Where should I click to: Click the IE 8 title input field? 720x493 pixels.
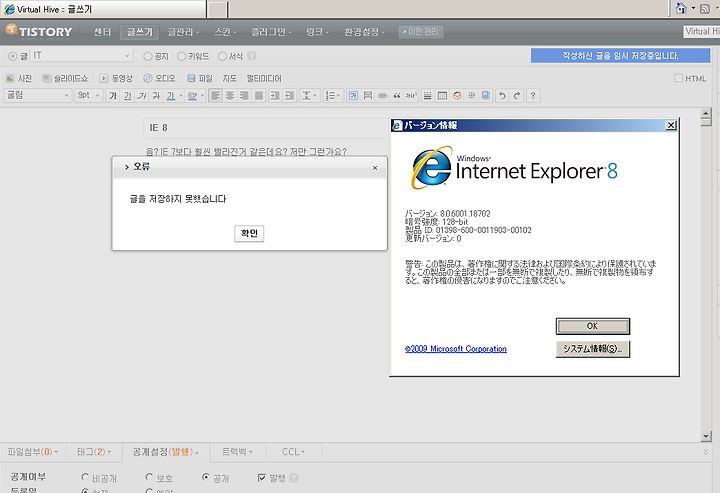(266, 128)
